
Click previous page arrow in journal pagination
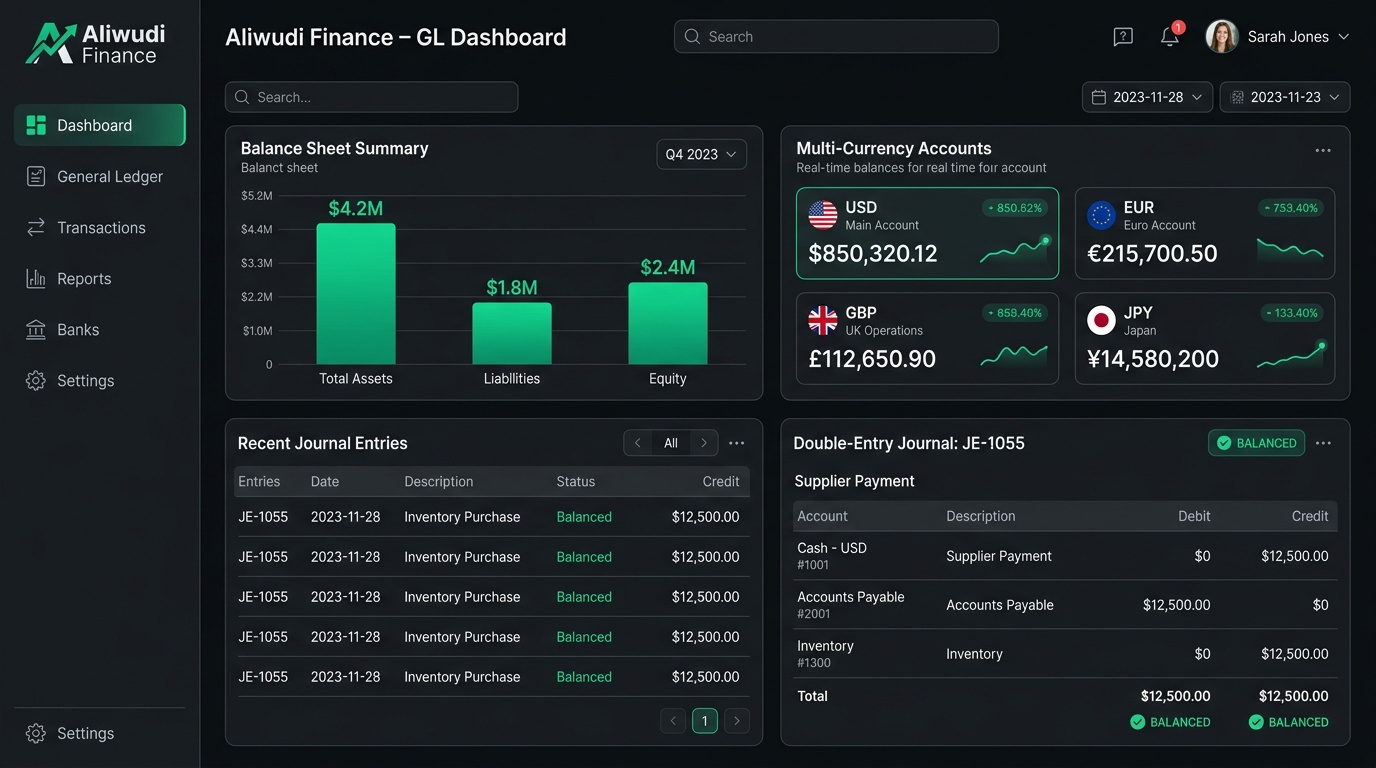click(x=673, y=720)
